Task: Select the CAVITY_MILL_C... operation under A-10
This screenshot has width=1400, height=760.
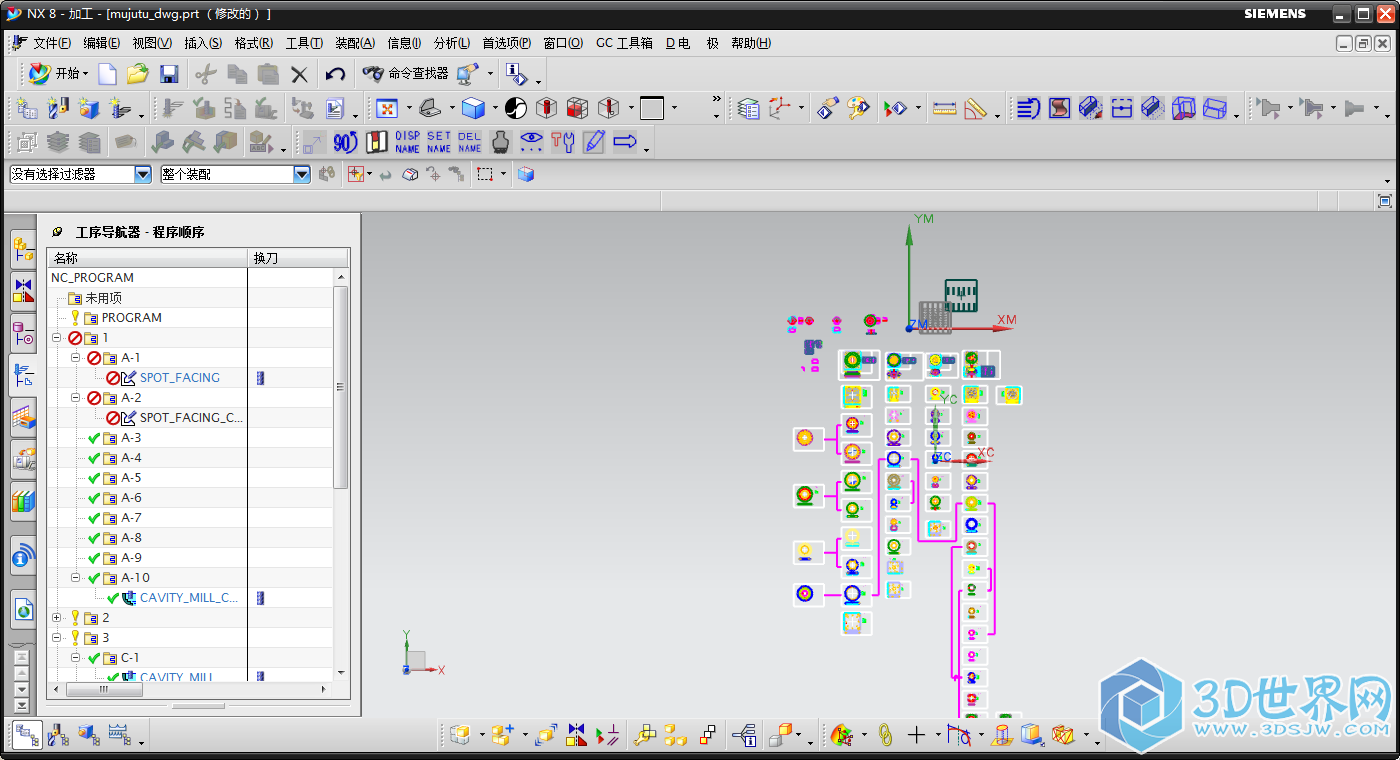Action: 190,598
